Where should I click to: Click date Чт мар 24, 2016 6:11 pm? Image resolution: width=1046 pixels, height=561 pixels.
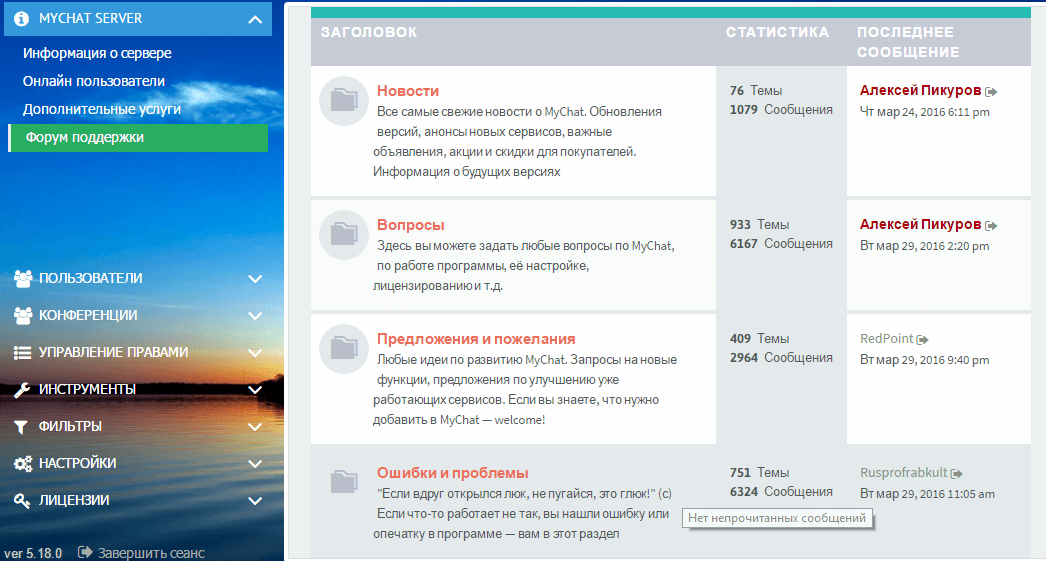(925, 112)
